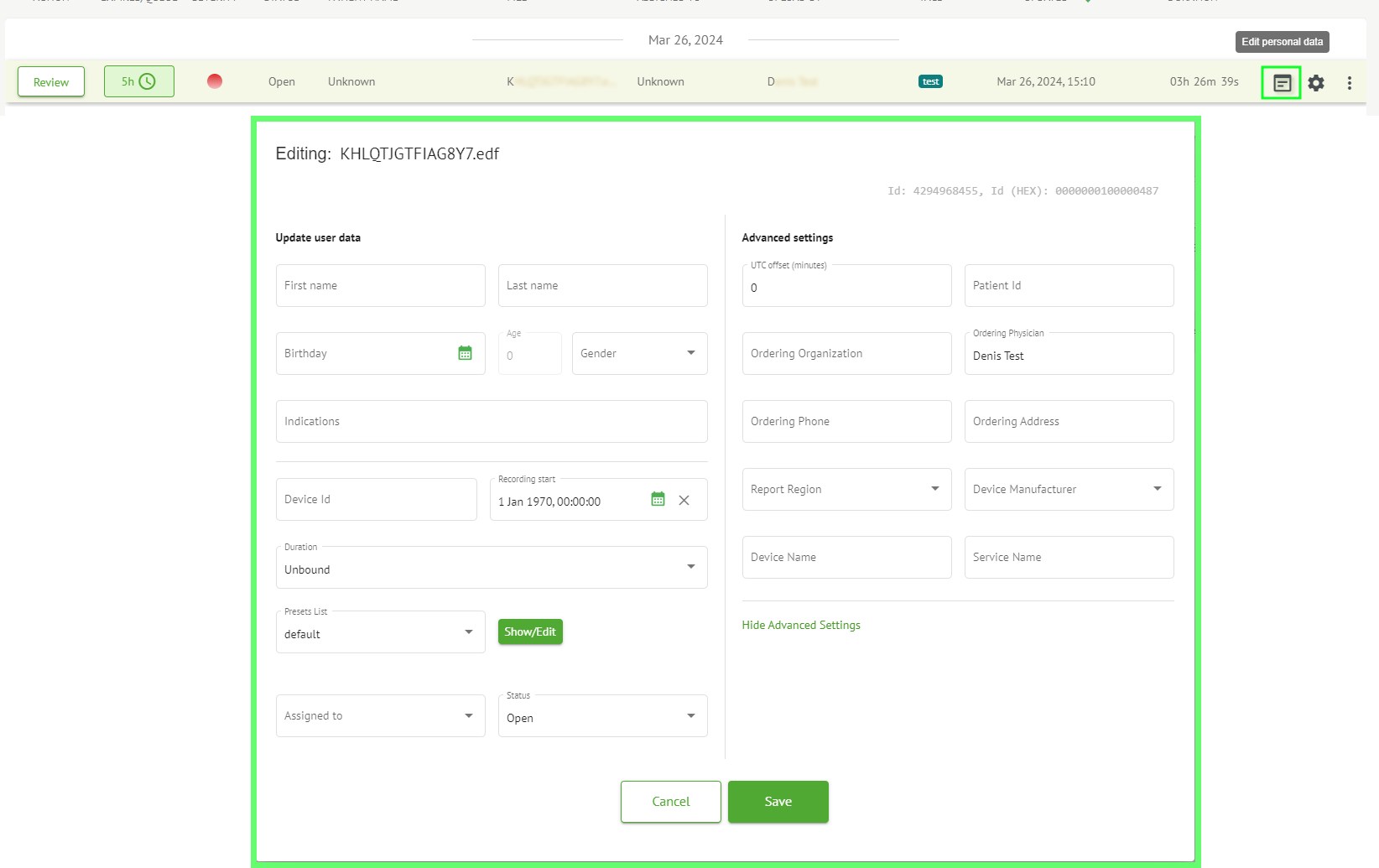Viewport: 1379px width, 868px height.
Task: Open the Presets List dropdown
Action: pos(380,632)
